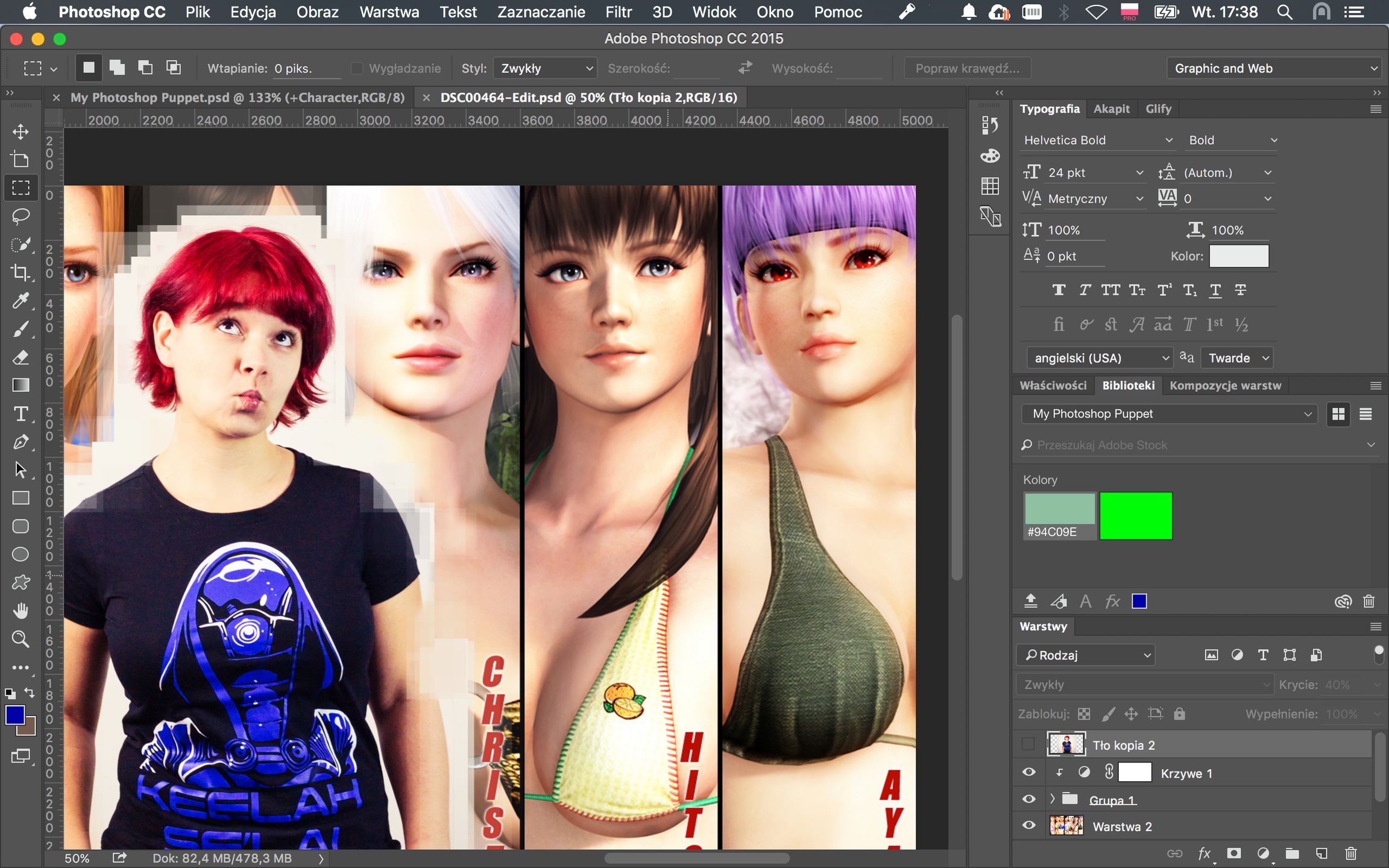1389x868 pixels.
Task: Click the bright green library color swatch
Action: coord(1136,515)
